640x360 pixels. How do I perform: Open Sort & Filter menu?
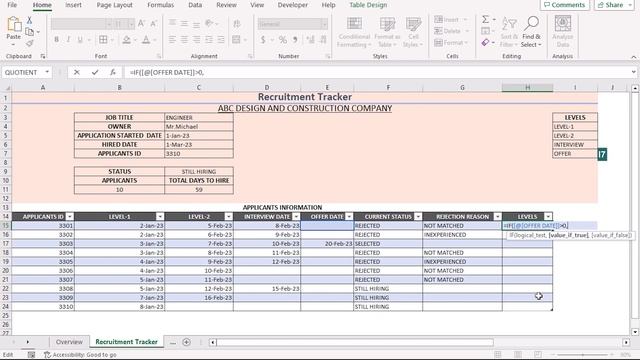[509, 32]
